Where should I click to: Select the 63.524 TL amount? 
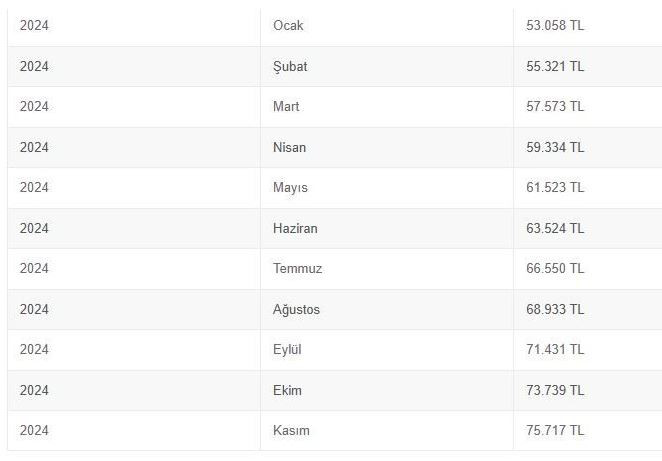[555, 228]
